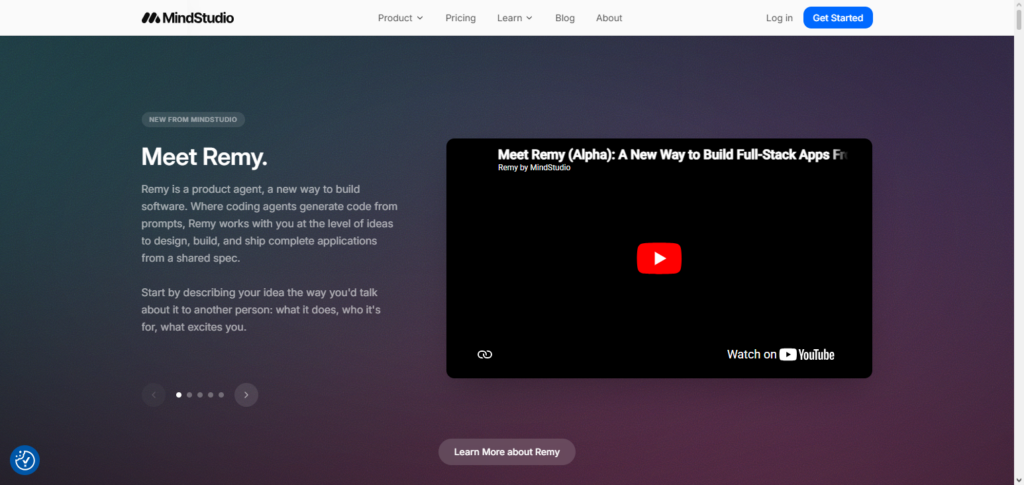Expand the Product dropdown menu
The height and width of the screenshot is (485, 1024).
400,18
